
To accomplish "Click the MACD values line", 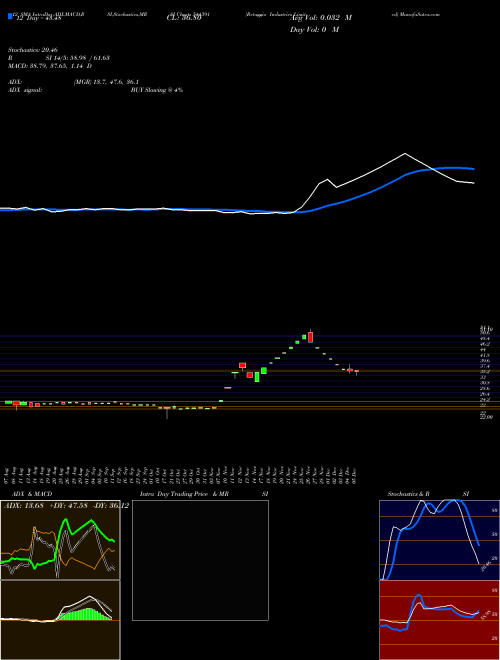I will [x=50, y=66].
